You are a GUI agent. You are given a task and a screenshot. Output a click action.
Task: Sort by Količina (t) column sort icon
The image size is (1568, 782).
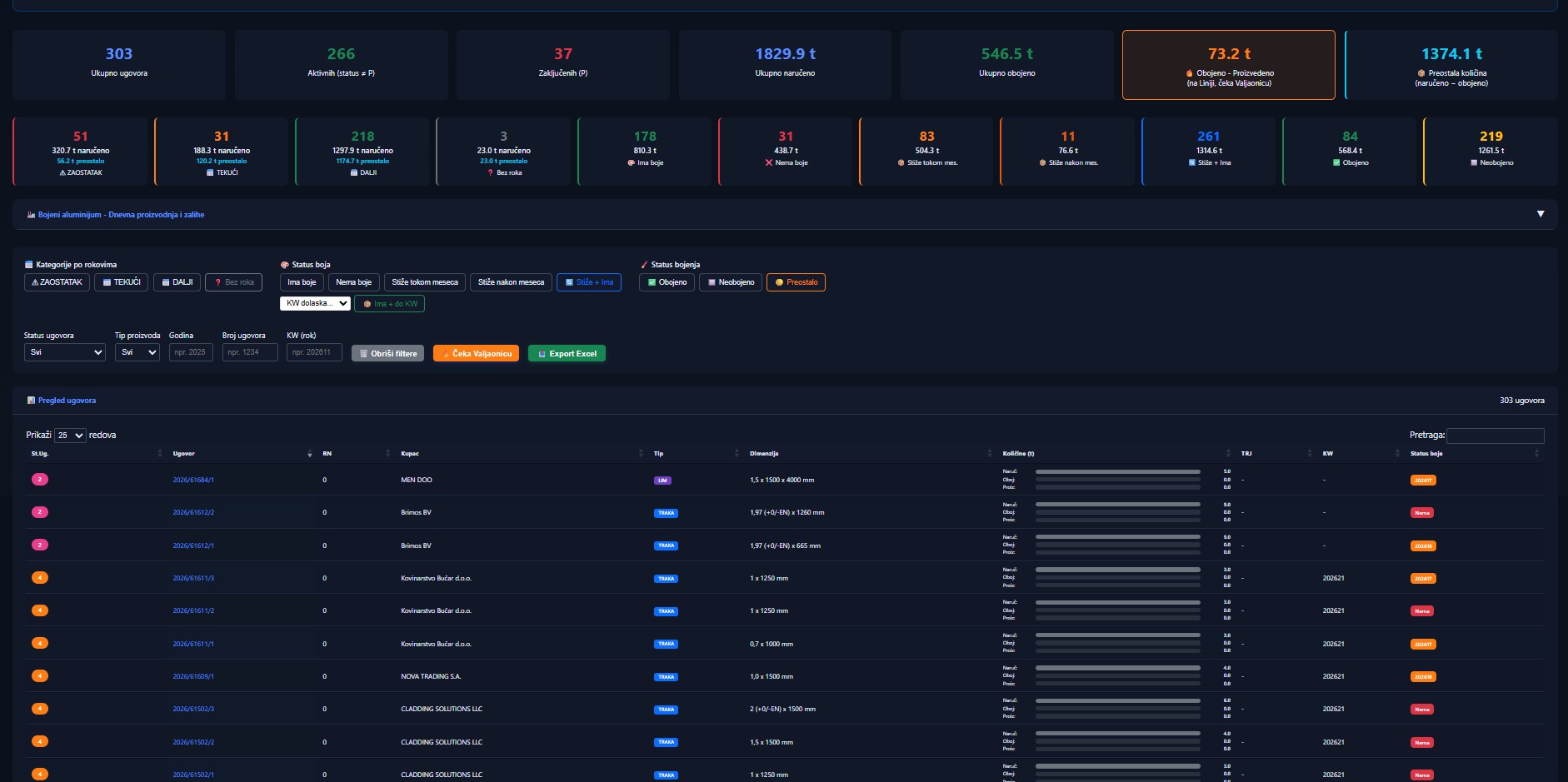(1228, 454)
